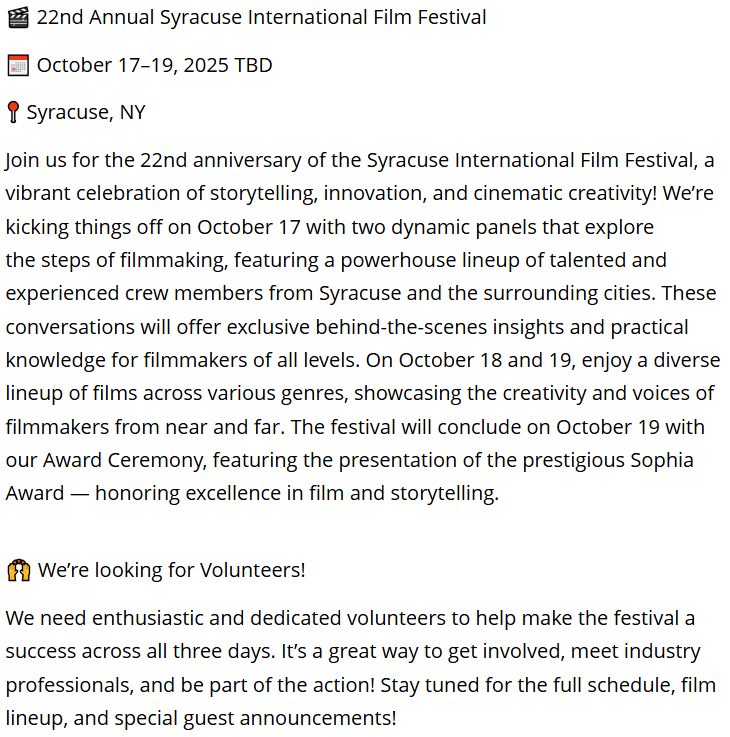Click the Syracuse, NY location text
Viewport: 730px width, 737px height.
tap(86, 113)
